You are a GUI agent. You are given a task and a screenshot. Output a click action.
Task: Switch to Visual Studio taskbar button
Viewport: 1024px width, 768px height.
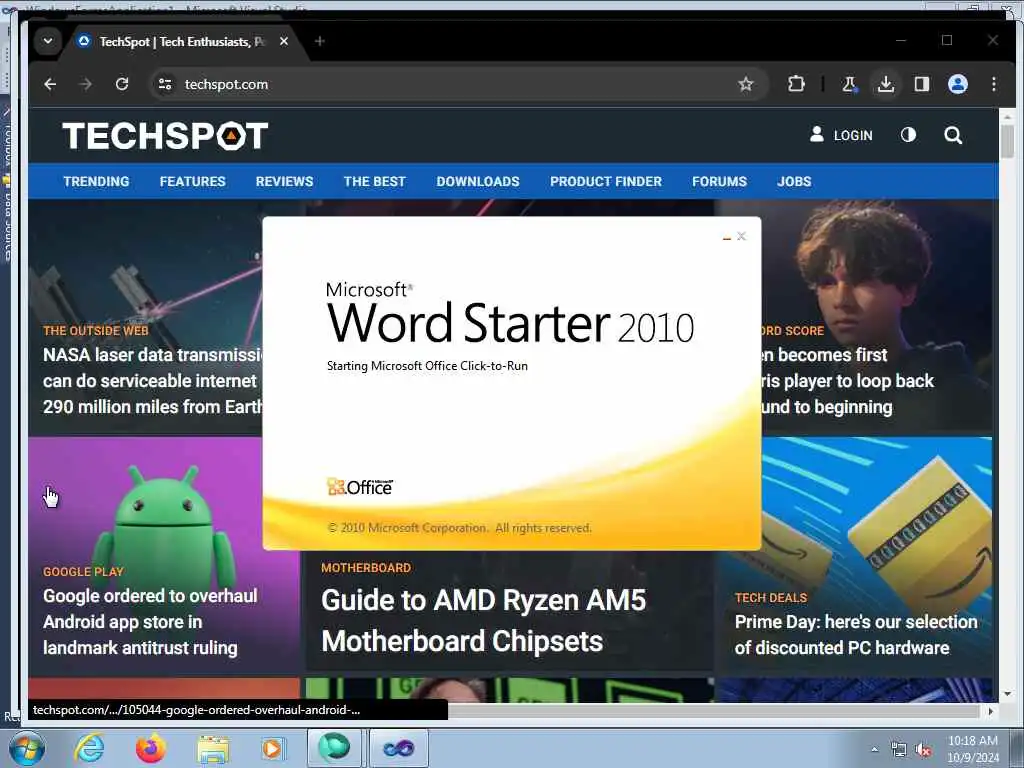tap(399, 748)
